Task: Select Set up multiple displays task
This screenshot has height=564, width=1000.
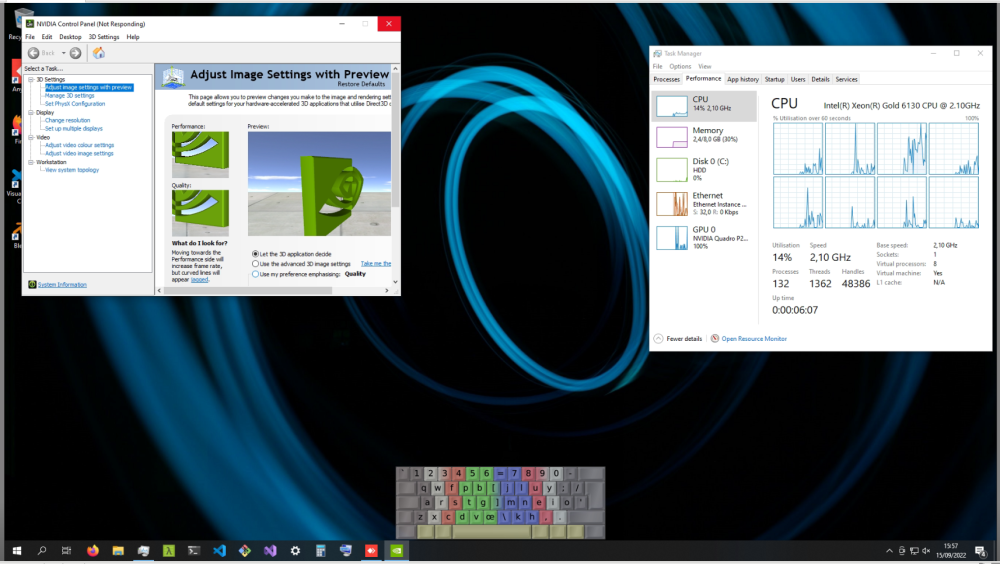Action: click(x=73, y=129)
